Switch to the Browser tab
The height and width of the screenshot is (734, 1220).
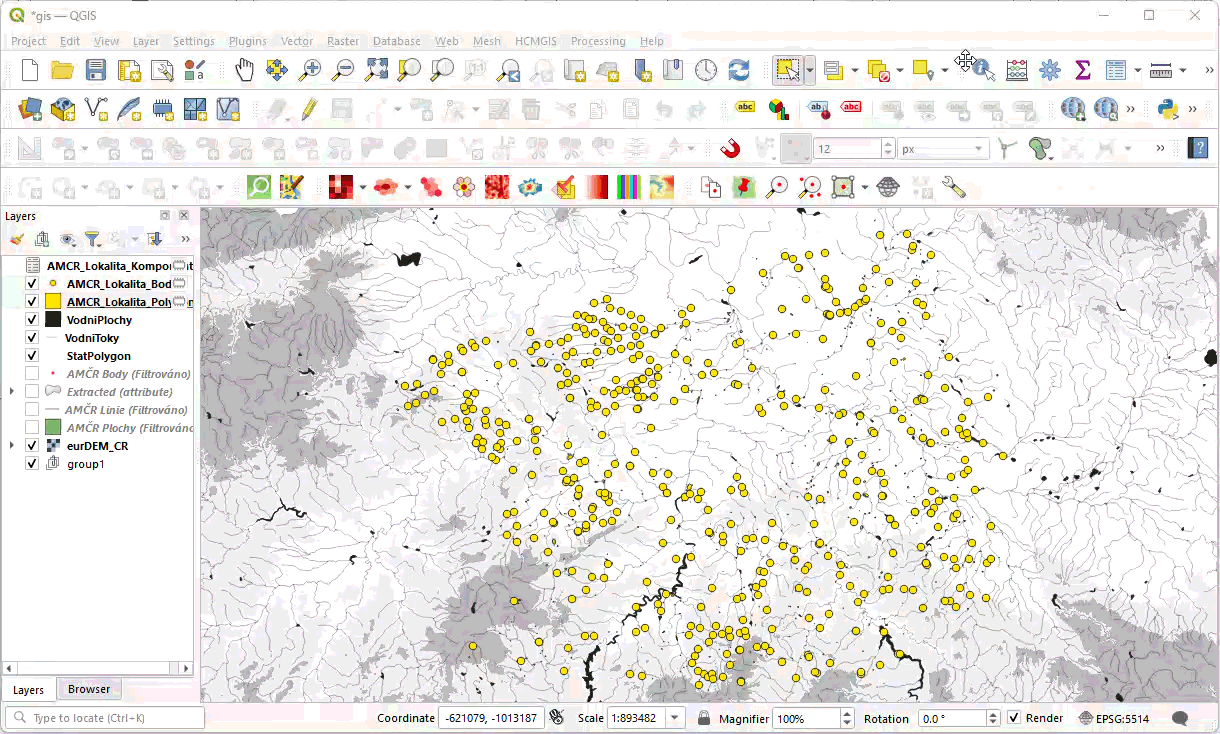click(89, 689)
